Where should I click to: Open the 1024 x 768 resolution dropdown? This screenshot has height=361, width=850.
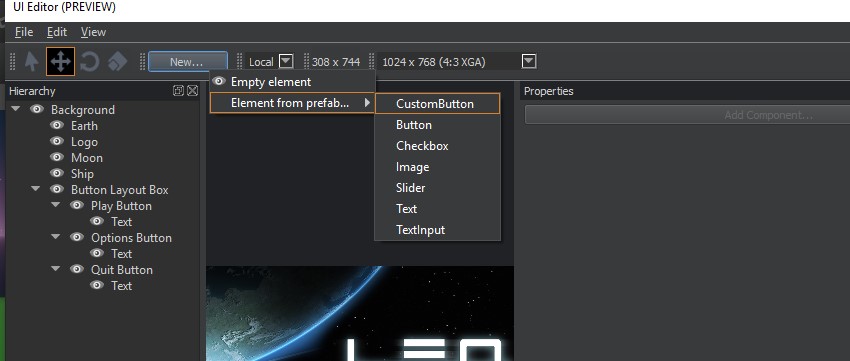click(529, 61)
